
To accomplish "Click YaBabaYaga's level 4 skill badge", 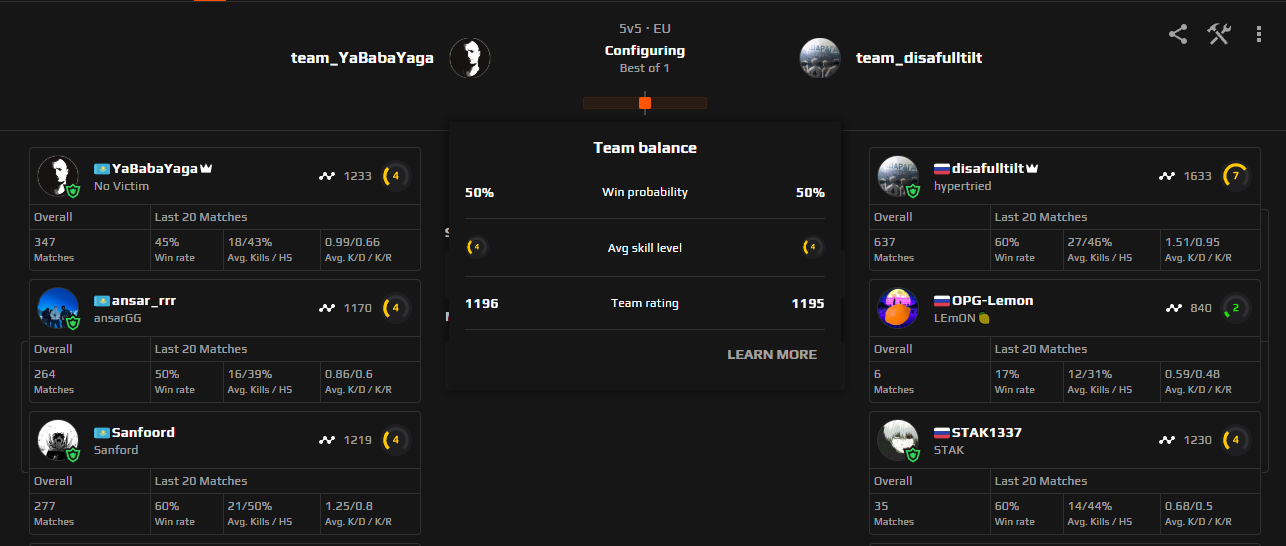I will click(x=396, y=176).
